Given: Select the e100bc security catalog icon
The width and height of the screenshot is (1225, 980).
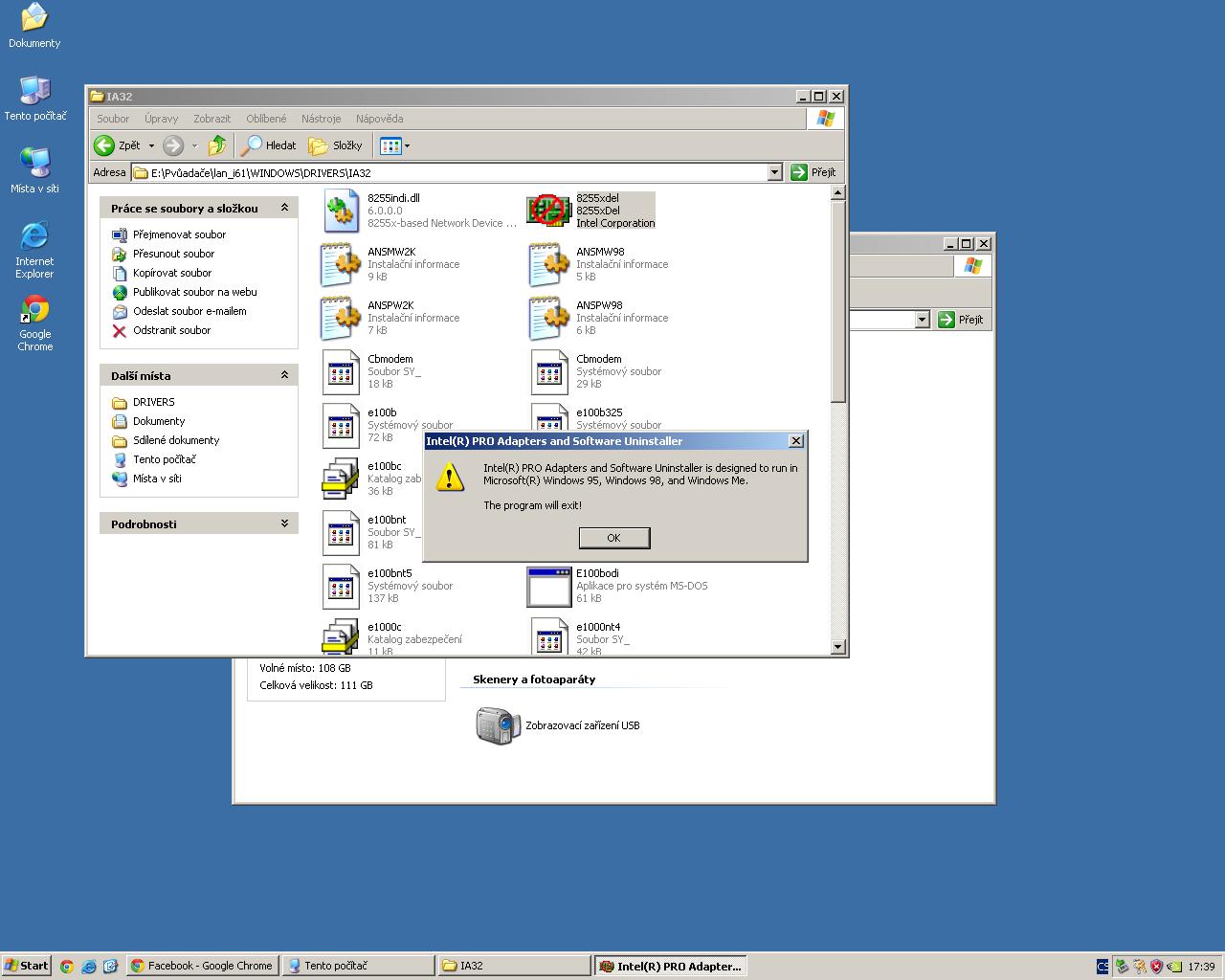Looking at the screenshot, I should 340,479.
